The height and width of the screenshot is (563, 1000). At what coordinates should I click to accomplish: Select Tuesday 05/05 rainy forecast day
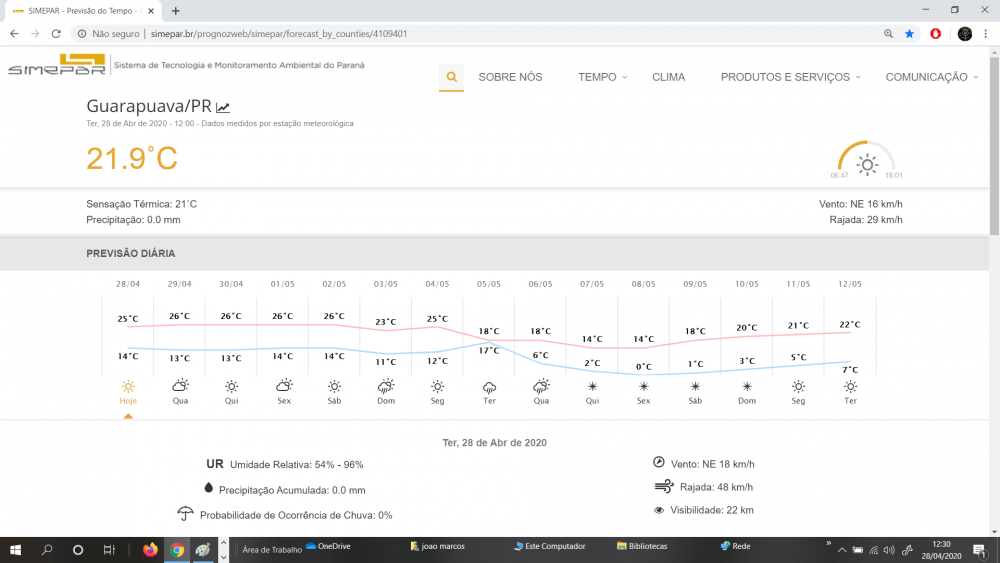pyautogui.click(x=489, y=391)
